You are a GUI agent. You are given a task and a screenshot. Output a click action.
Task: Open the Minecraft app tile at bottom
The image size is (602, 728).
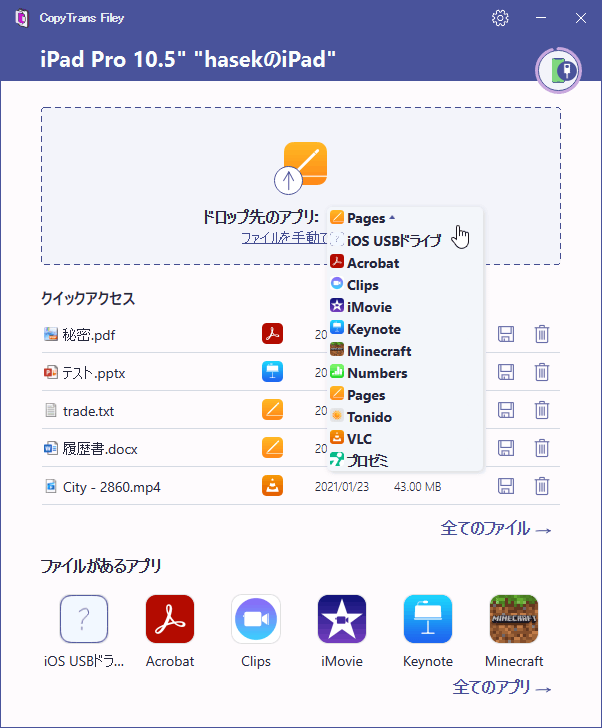pyautogui.click(x=514, y=631)
